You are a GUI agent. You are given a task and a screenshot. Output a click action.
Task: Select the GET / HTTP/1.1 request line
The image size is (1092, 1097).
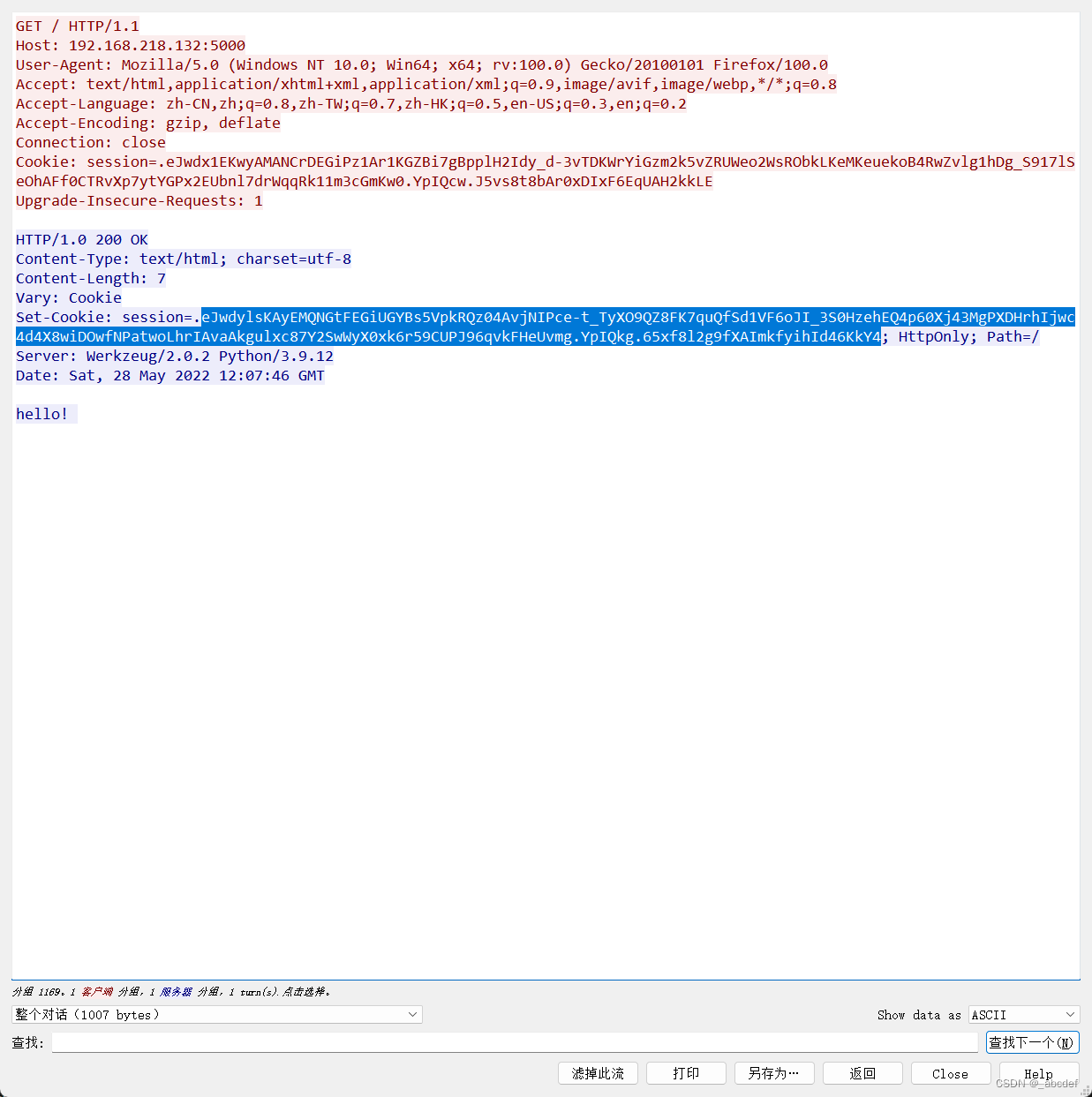(78, 26)
